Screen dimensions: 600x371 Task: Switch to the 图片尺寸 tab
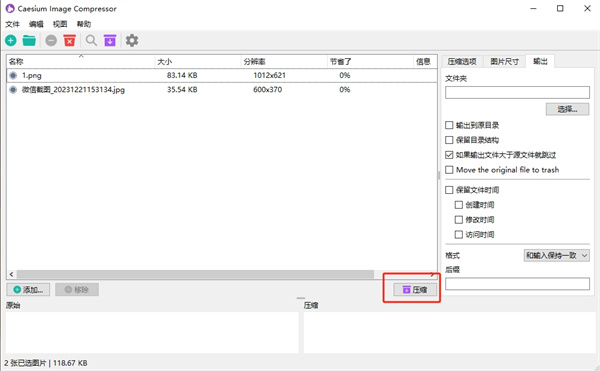coord(504,61)
